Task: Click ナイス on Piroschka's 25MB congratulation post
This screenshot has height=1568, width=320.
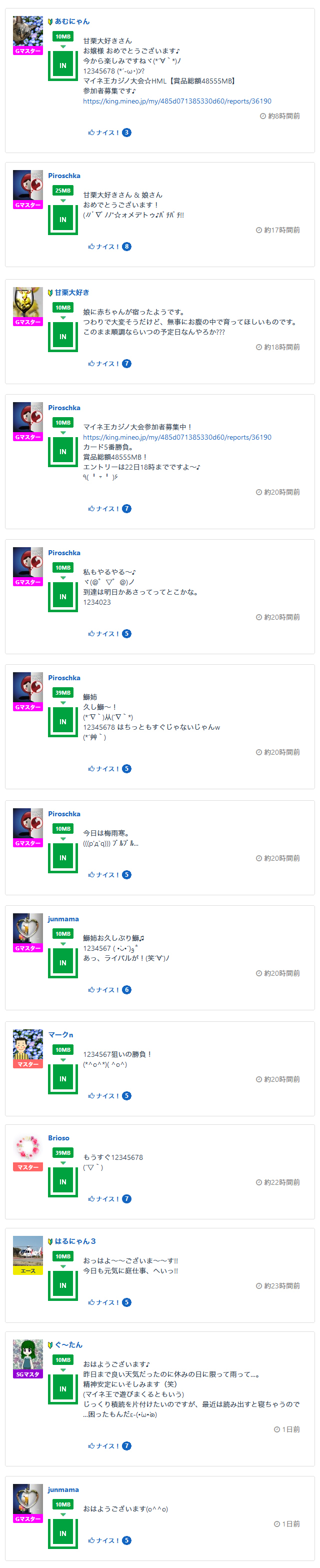Action: [x=104, y=247]
